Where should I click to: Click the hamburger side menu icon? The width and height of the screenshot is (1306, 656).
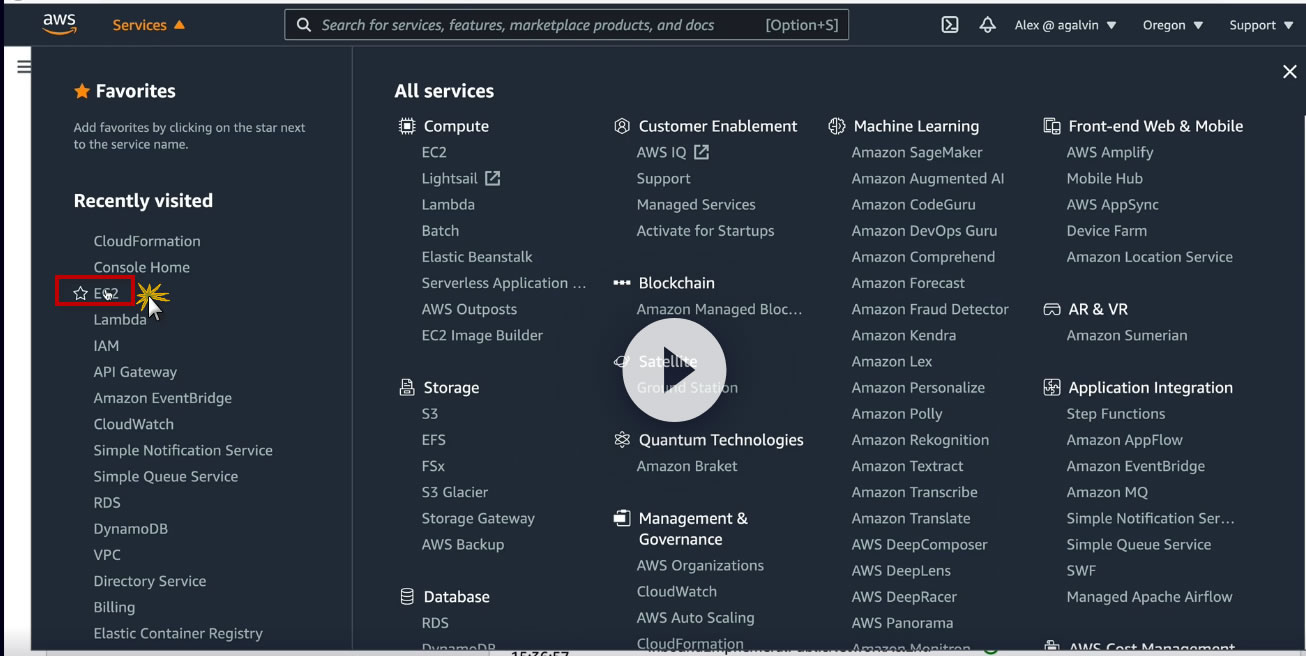(24, 67)
